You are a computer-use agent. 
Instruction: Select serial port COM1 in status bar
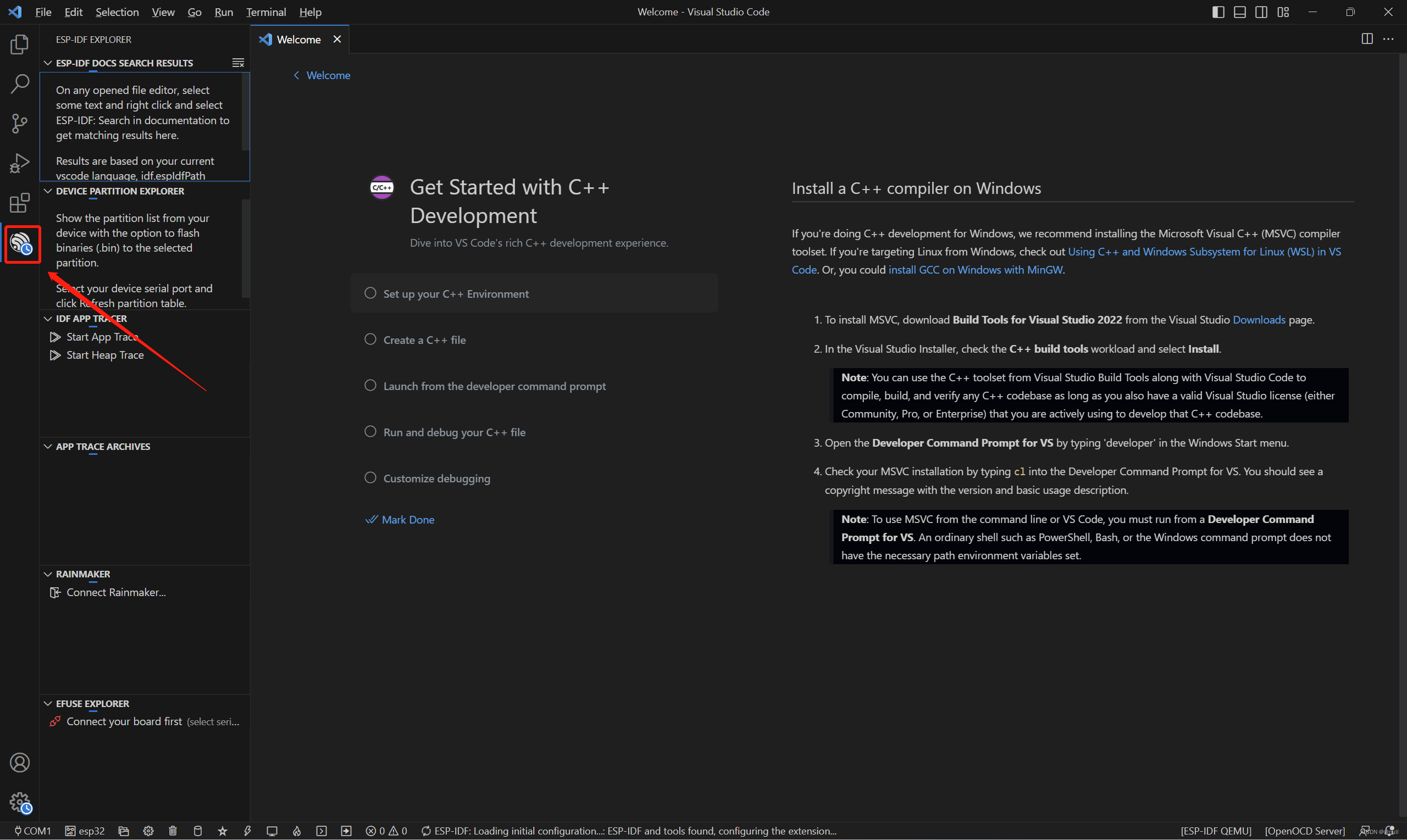(32, 831)
